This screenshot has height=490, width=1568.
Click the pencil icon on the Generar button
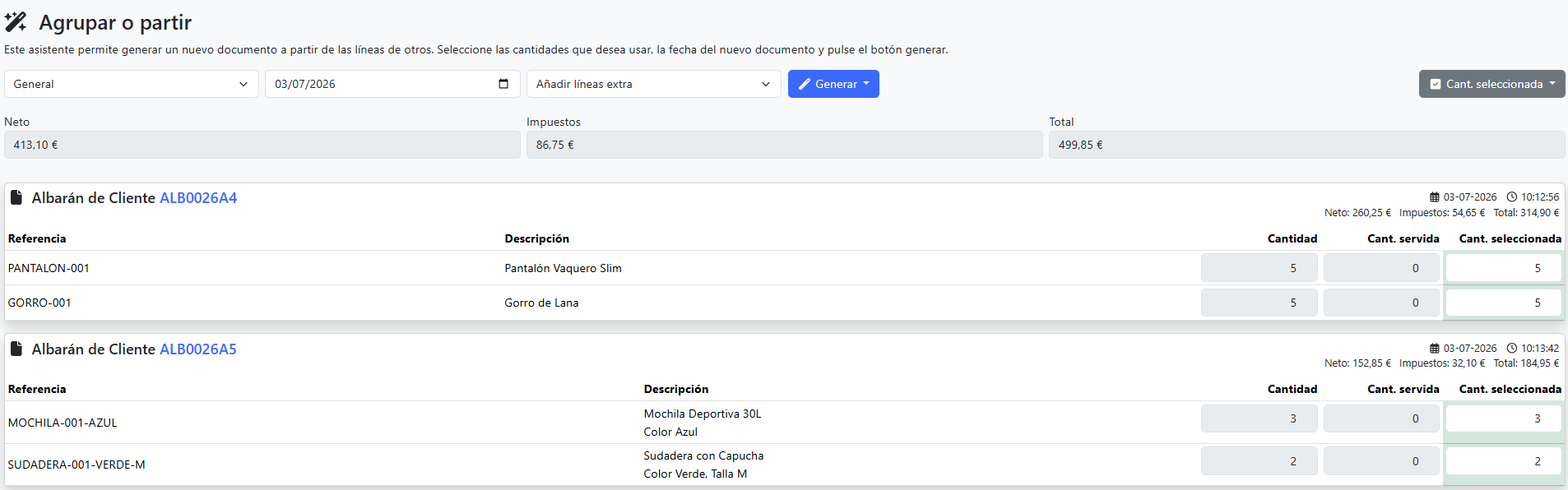[x=805, y=84]
